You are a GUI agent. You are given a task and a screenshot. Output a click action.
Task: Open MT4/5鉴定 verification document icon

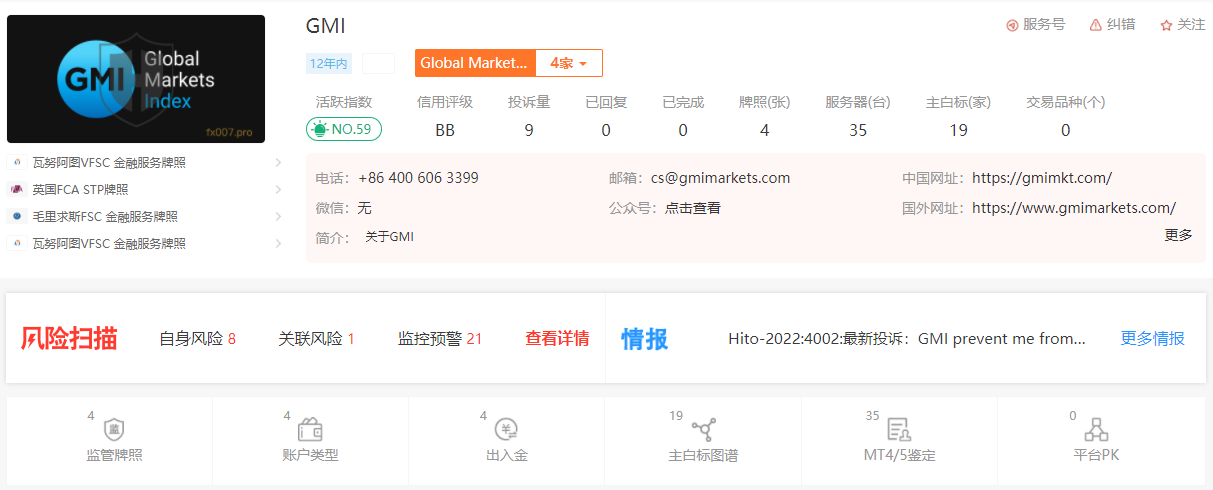tap(899, 430)
